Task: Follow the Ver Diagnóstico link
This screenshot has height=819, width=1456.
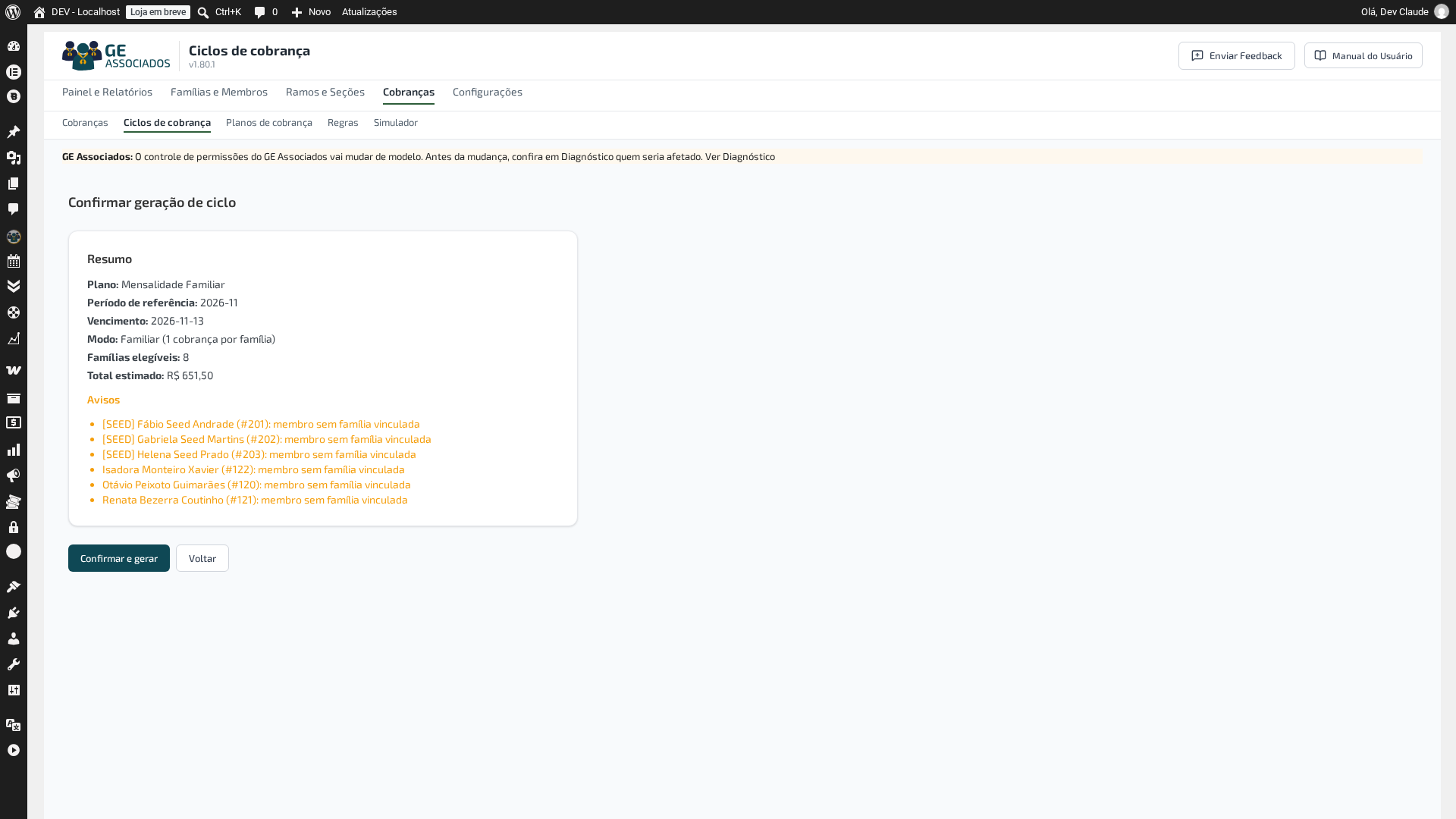Action: click(740, 156)
